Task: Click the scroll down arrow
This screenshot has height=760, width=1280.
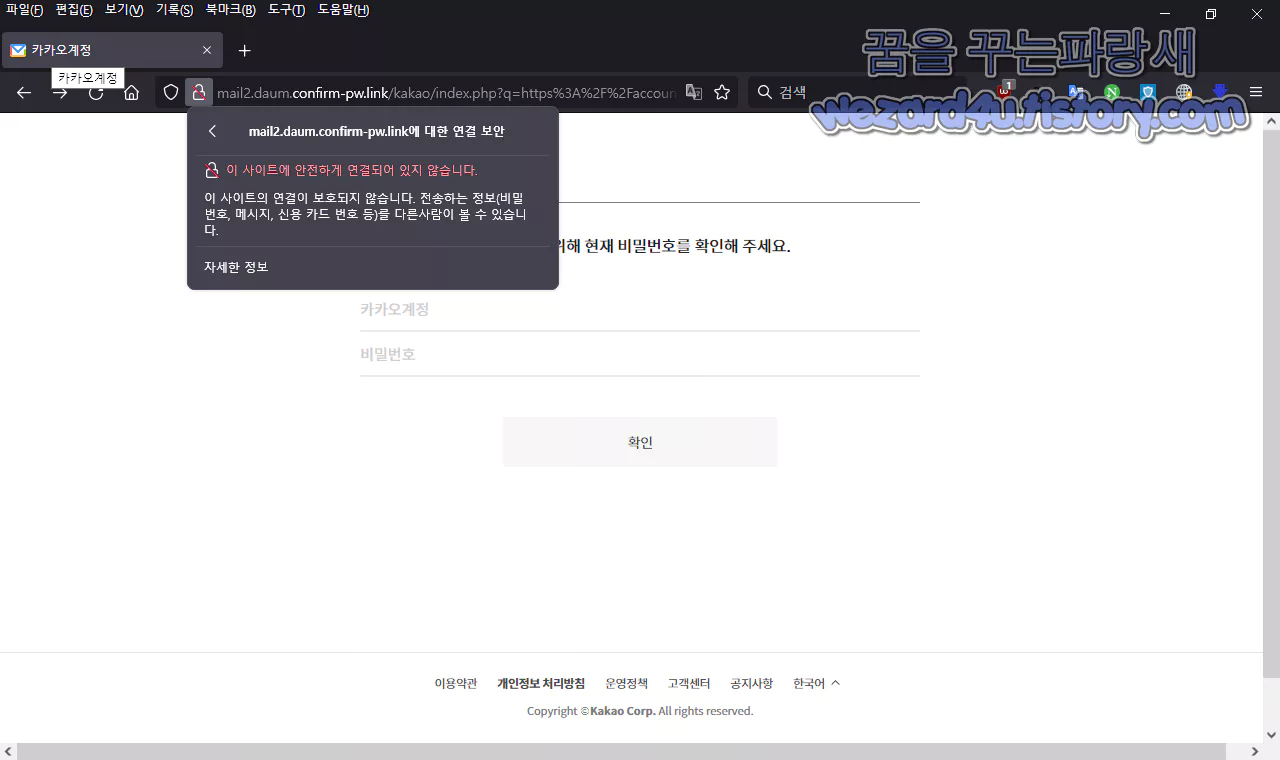Action: click(1272, 736)
